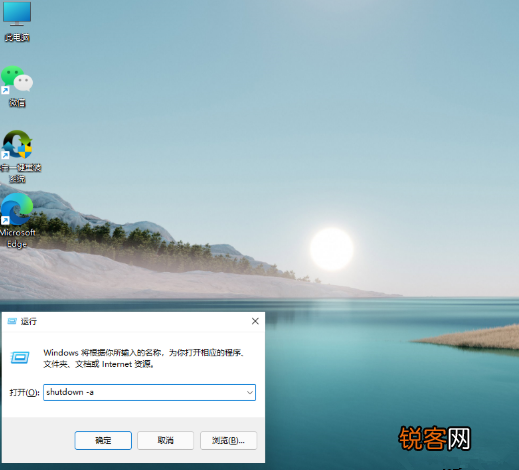Open file browser with 浏览(B)... button
The height and width of the screenshot is (470, 519).
pos(228,440)
